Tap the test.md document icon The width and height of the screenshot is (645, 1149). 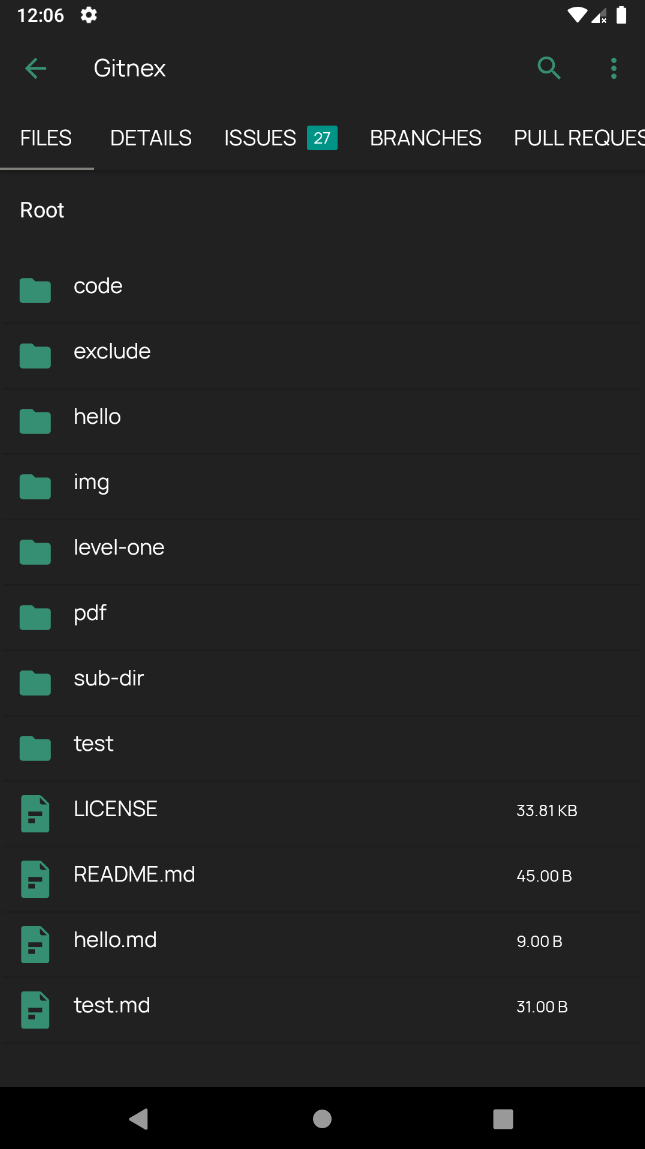click(x=35, y=1010)
